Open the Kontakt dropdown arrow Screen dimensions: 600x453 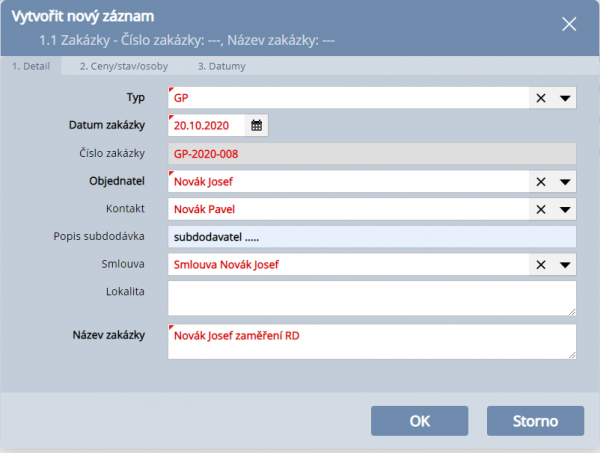[565, 210]
